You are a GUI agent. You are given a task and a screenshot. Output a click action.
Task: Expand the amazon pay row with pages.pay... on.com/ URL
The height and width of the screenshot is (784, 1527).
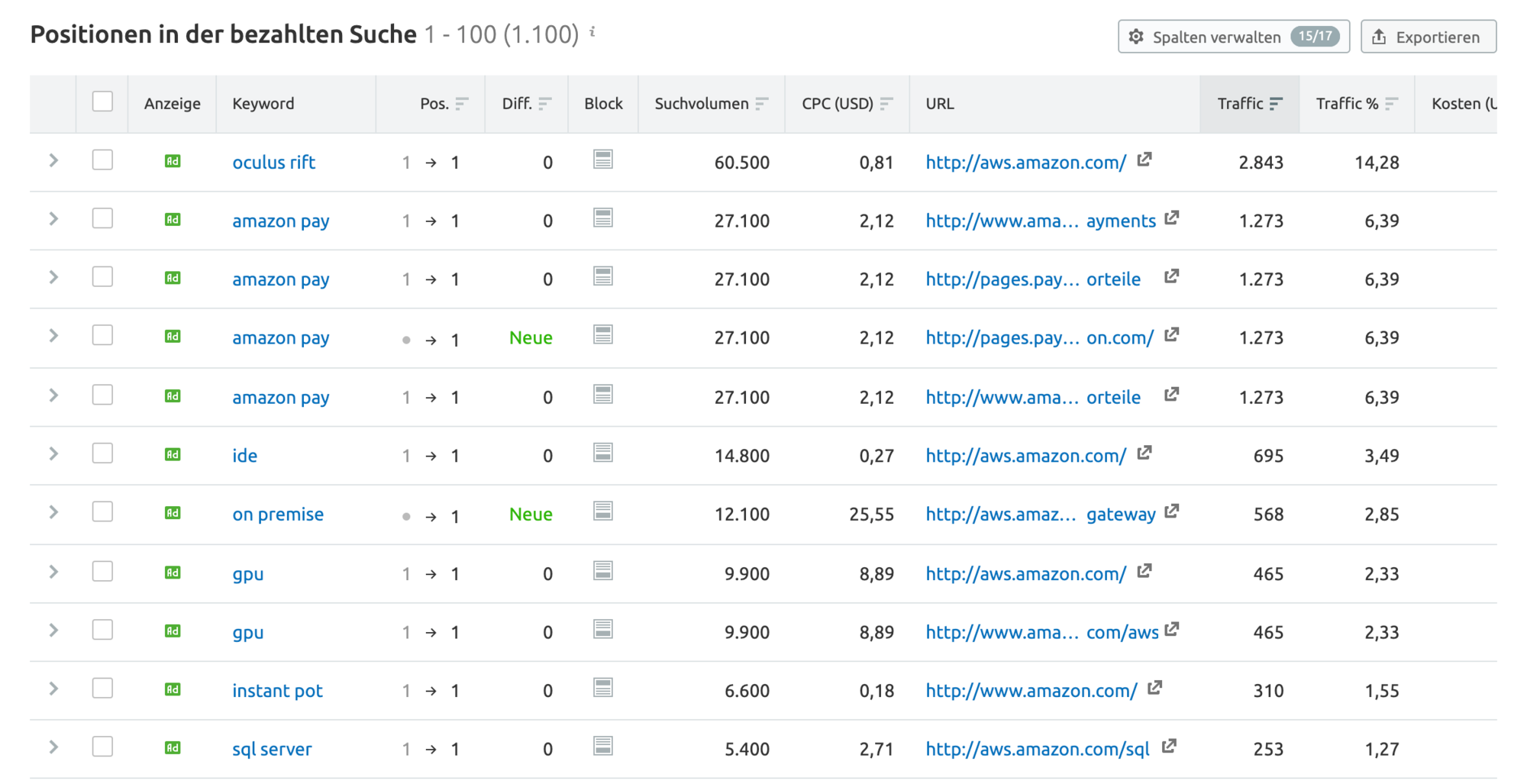53,335
